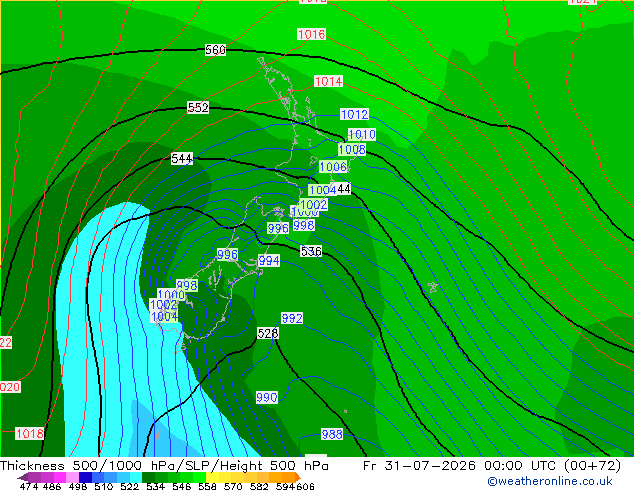The image size is (634, 490).
Task: Click the map title 'Thickness 500/1000 hPa/SLP/Height 500 hPa'
Action: [164, 466]
